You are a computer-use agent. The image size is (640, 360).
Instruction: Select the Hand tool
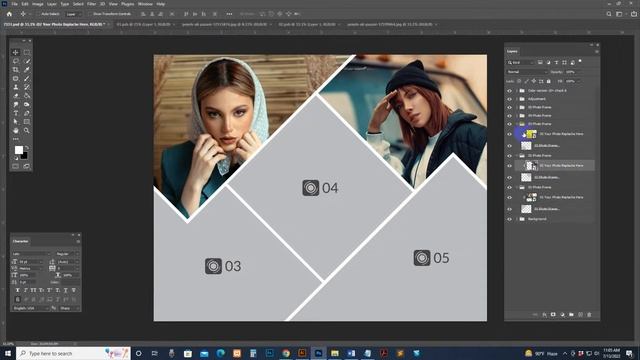pyautogui.click(x=16, y=131)
